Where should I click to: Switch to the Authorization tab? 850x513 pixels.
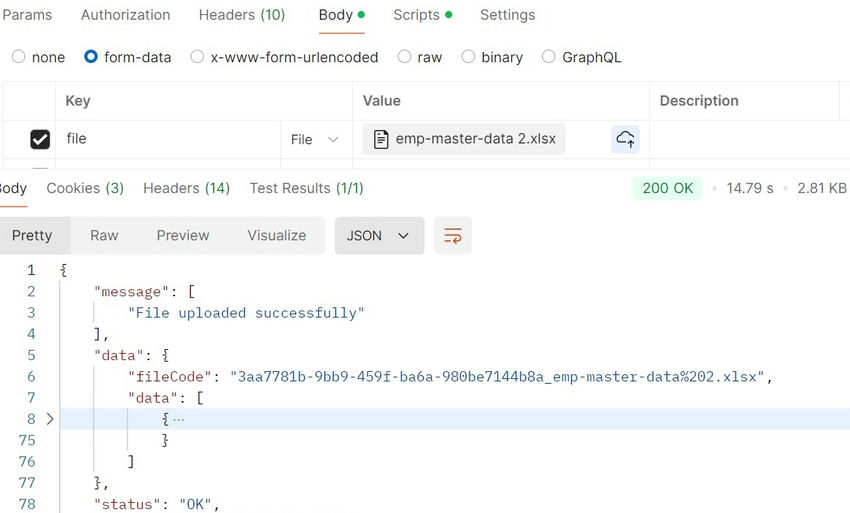(x=125, y=15)
